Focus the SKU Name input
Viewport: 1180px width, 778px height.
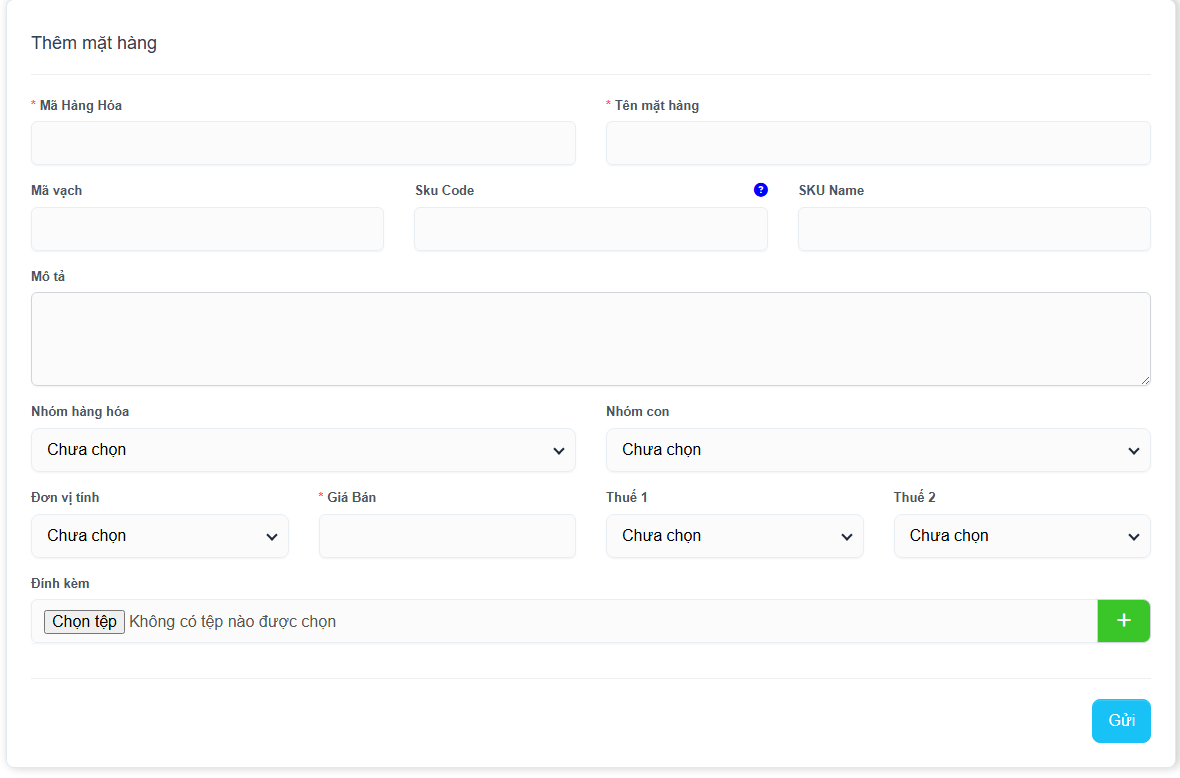(973, 229)
